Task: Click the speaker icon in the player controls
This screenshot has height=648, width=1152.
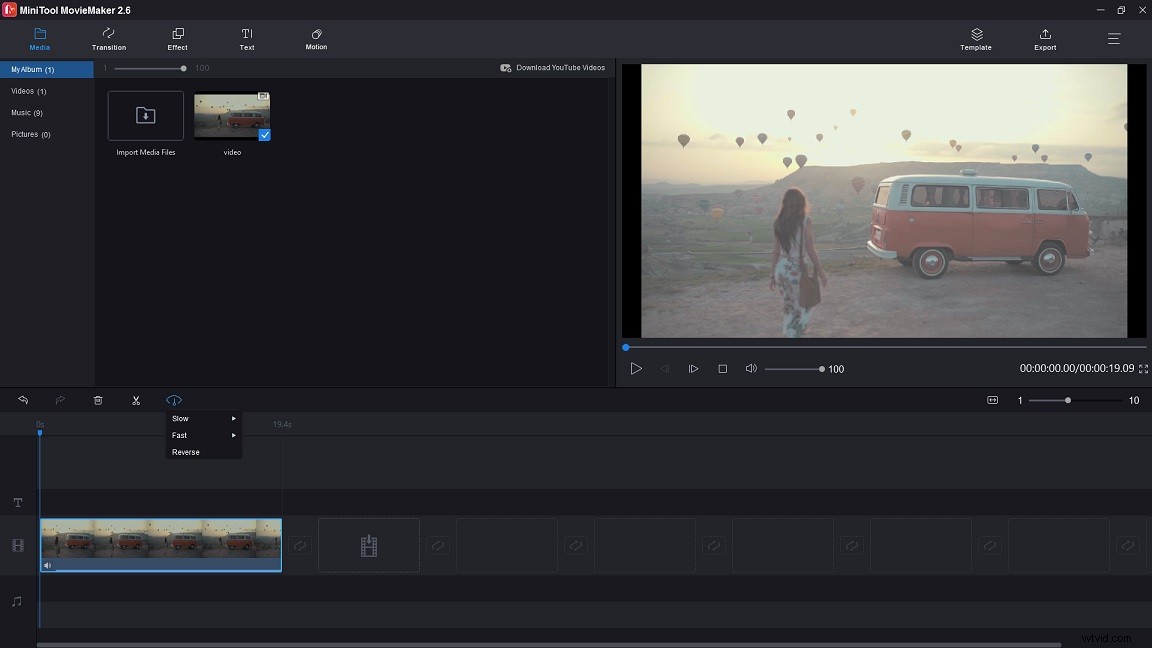Action: point(751,368)
